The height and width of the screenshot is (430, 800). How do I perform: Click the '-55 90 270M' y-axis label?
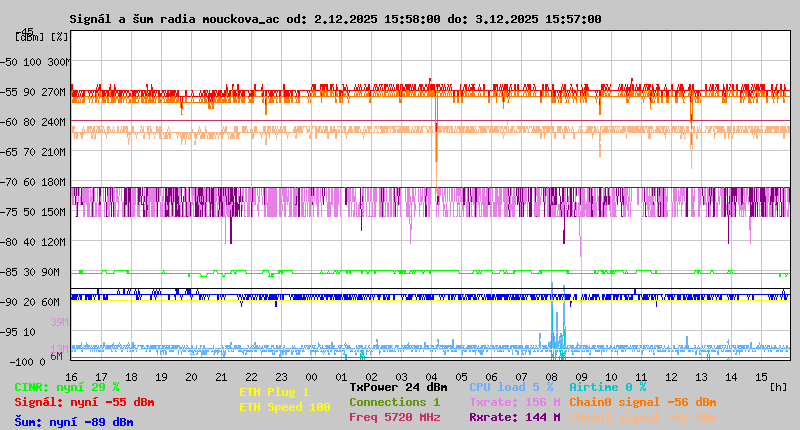(x=33, y=92)
